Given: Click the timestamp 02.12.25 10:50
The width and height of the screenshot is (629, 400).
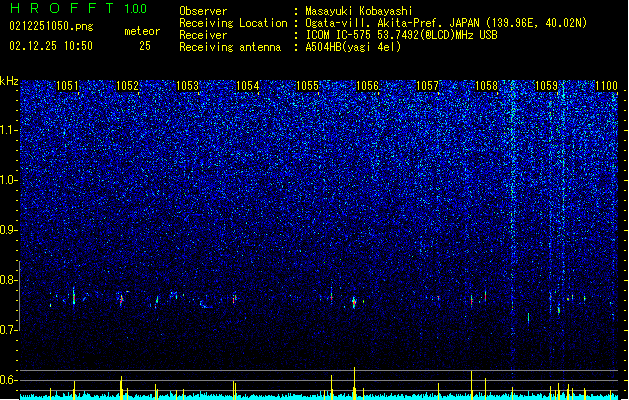Looking at the screenshot, I should click(51, 46).
